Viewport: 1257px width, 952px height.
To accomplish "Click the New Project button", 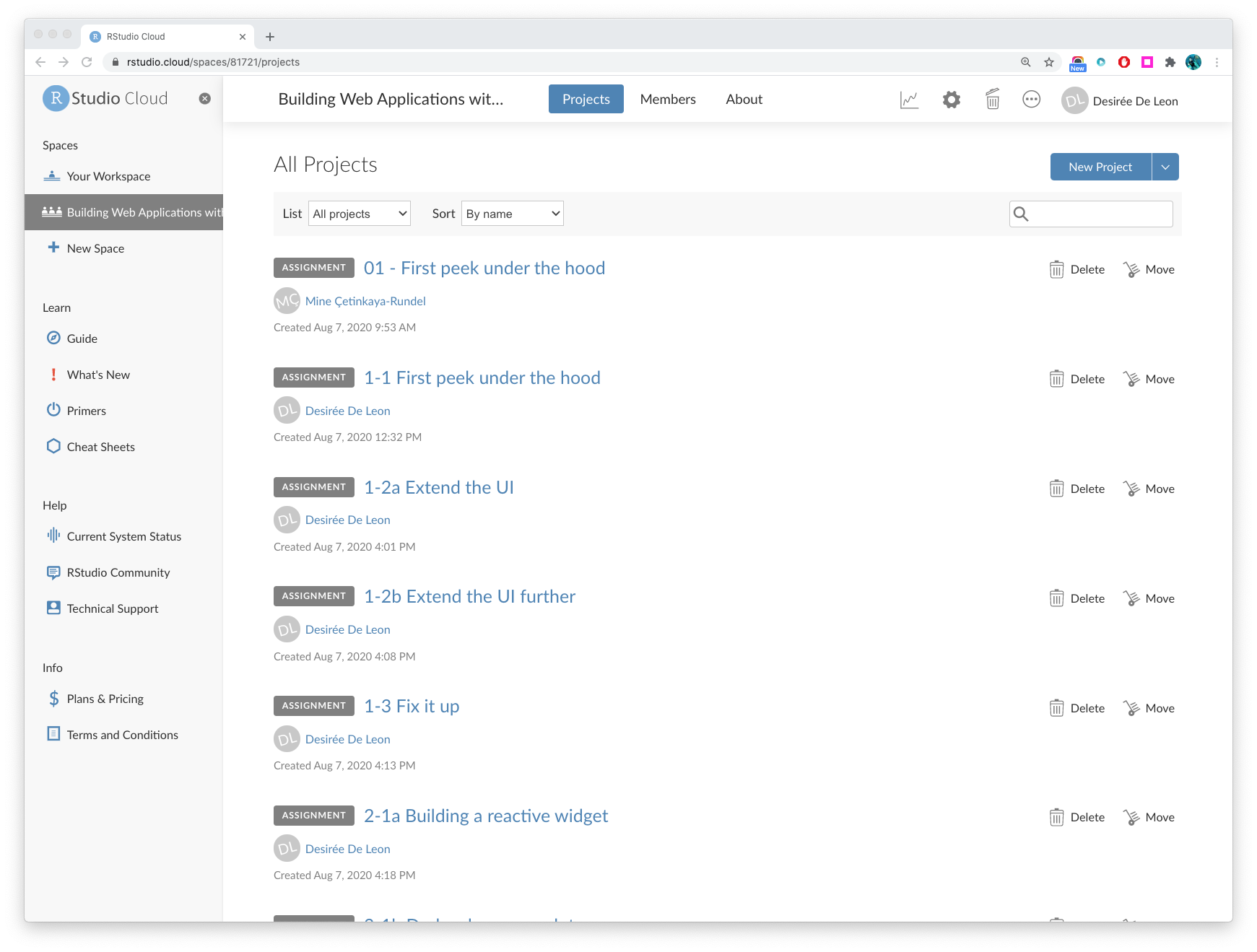I will [1101, 167].
